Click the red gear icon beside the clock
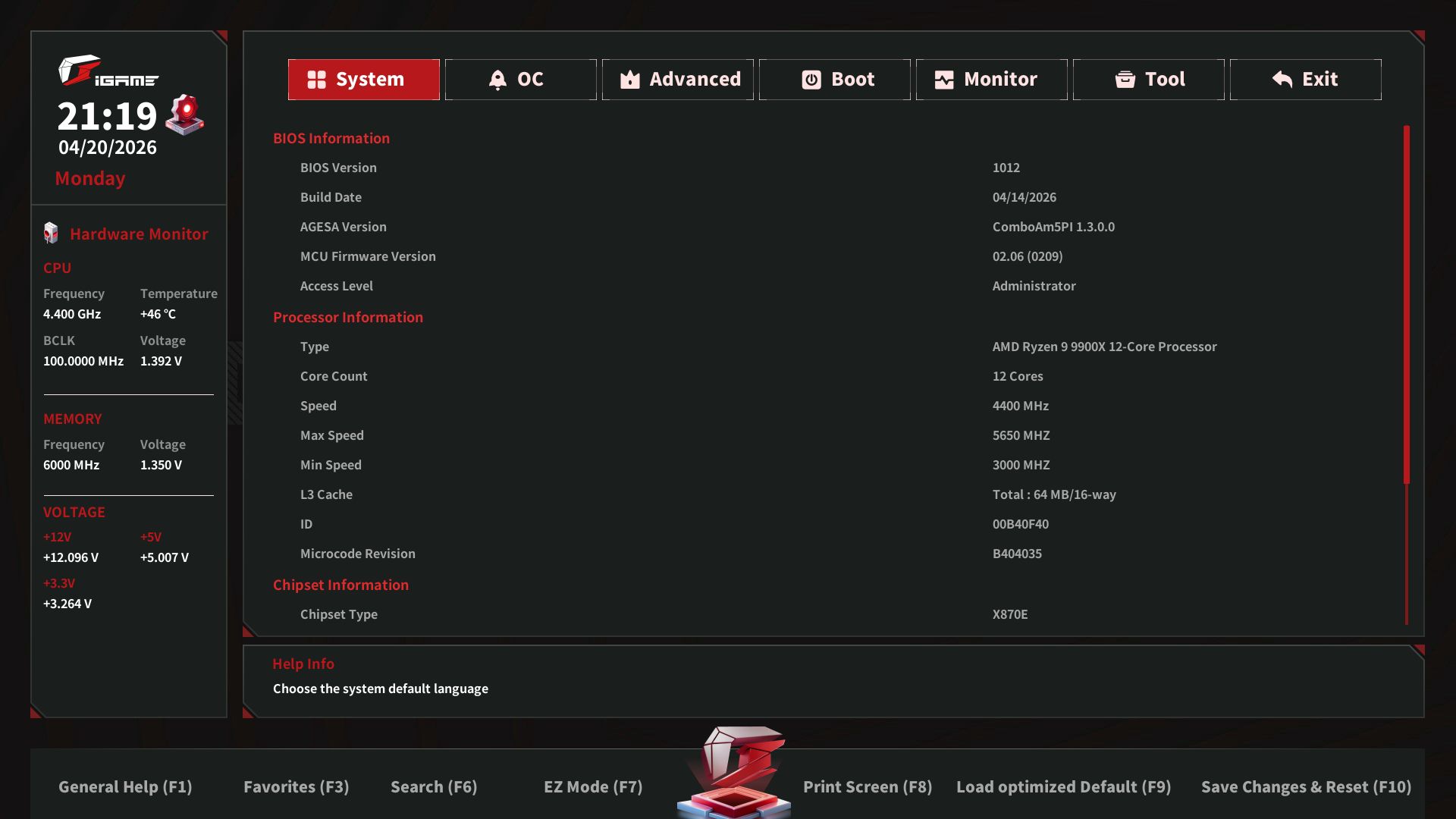This screenshot has width=1456, height=819. click(x=186, y=115)
